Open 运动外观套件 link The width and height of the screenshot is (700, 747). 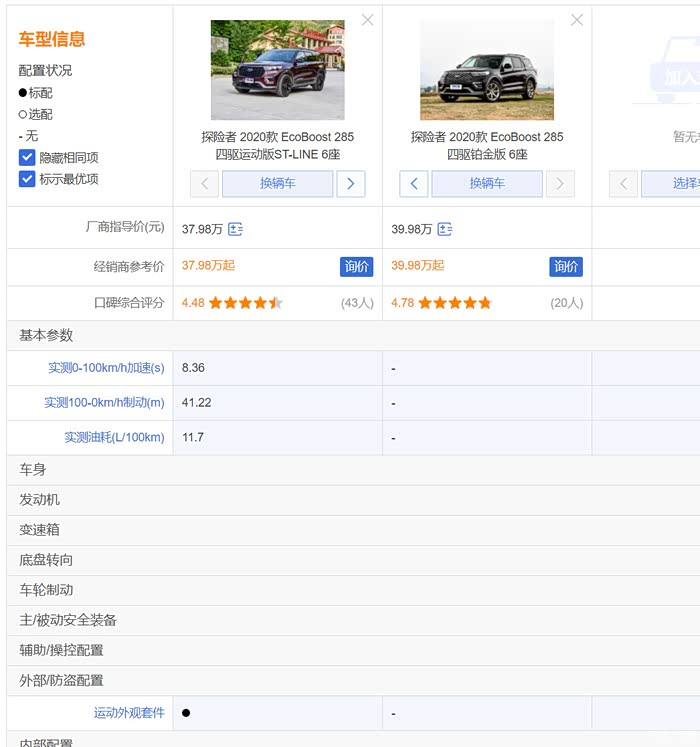(129, 713)
